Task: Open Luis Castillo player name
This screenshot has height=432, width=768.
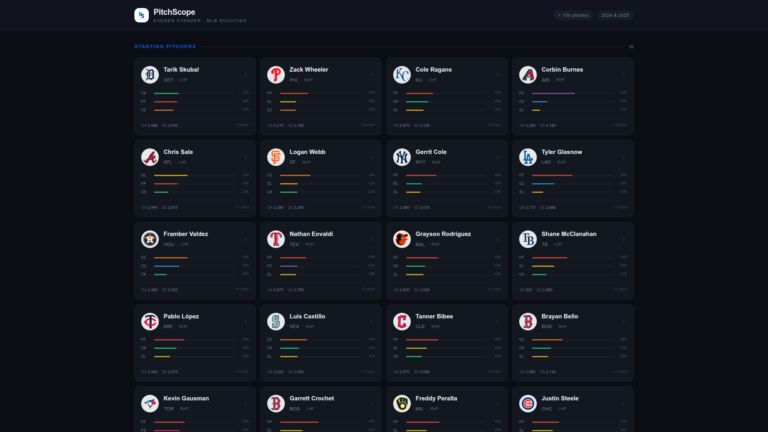Action: pyautogui.click(x=307, y=316)
